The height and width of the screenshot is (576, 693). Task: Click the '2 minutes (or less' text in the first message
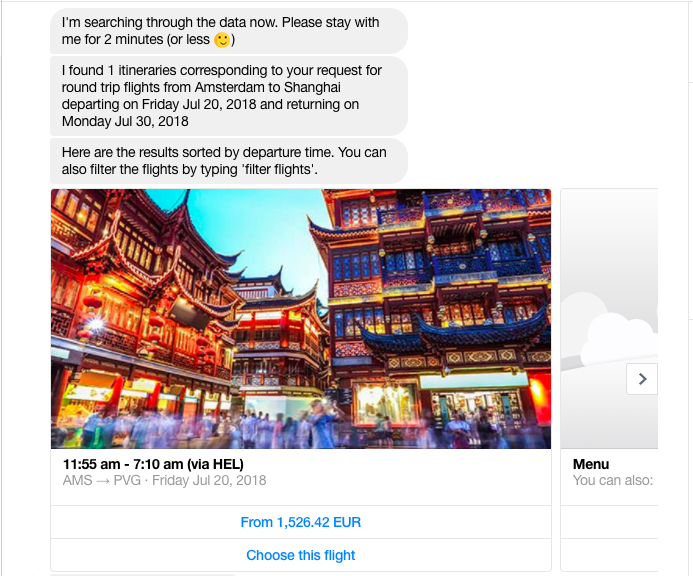[x=157, y=40]
